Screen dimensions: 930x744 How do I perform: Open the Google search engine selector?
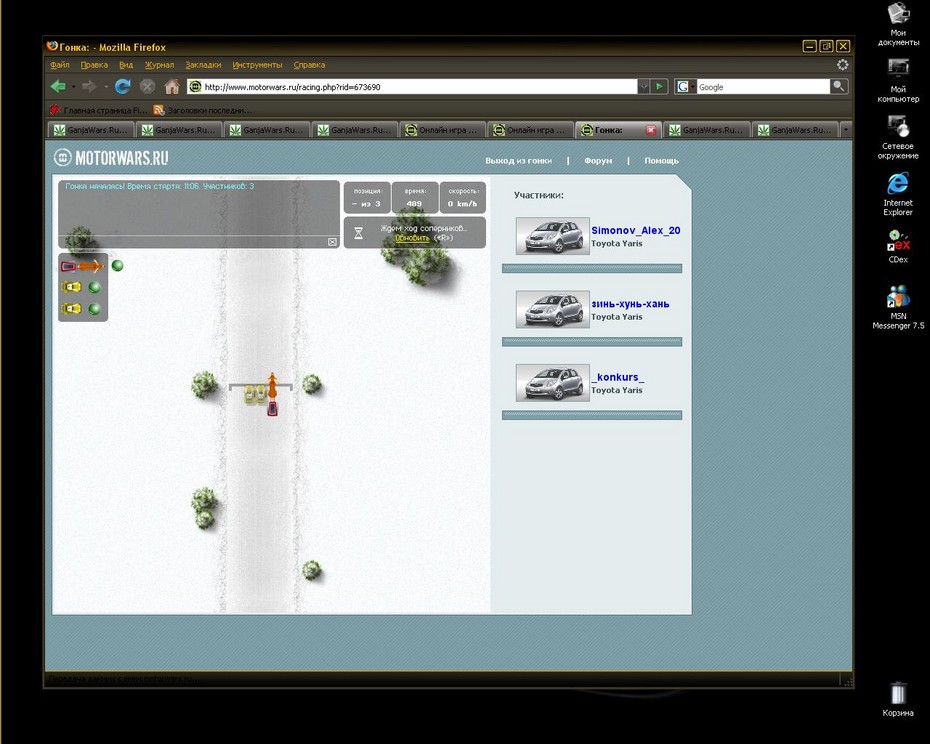685,87
